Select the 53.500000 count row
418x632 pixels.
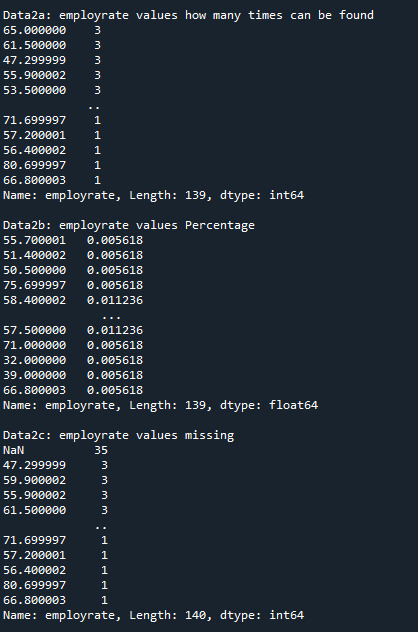click(52, 90)
